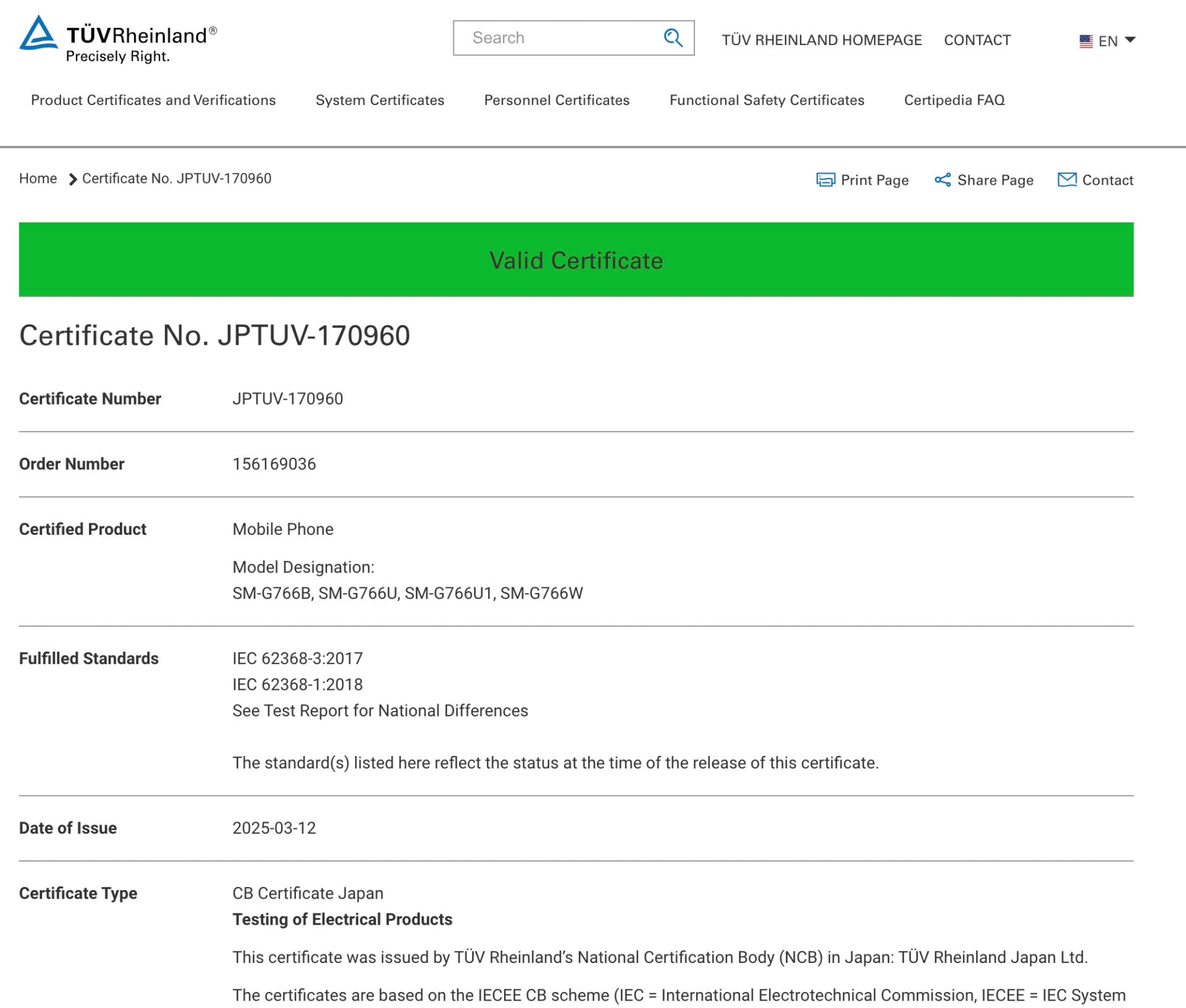This screenshot has height=1008, width=1186.
Task: Open Functional Safety Certificates menu
Action: point(767,100)
